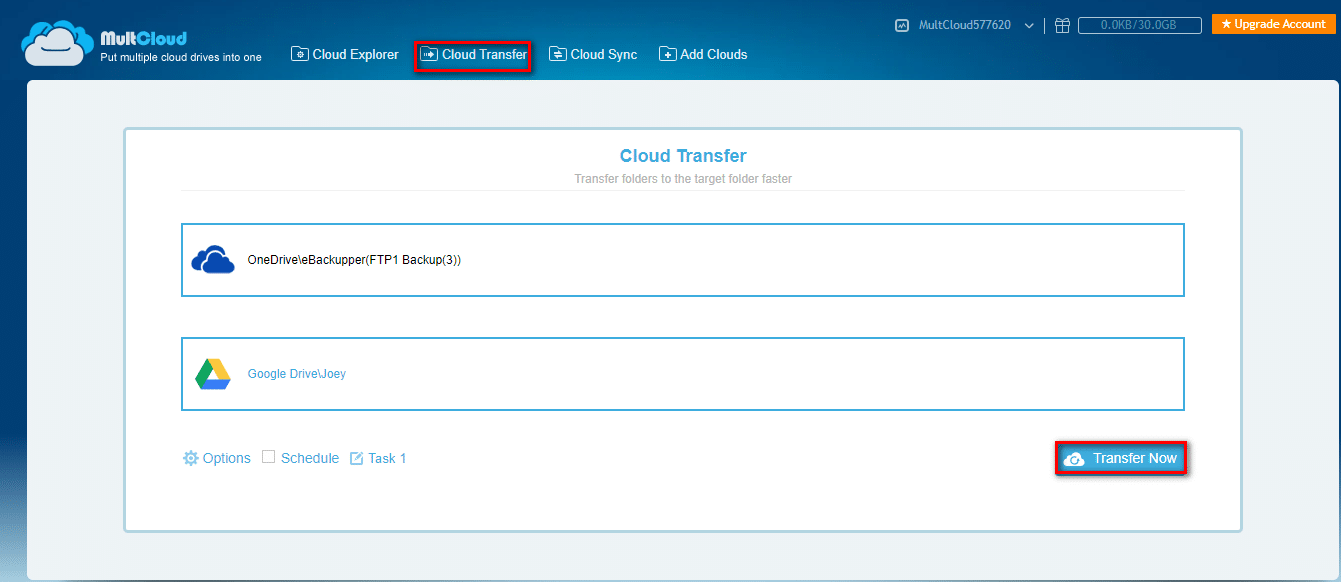
Task: Click the Upgrade Account link
Action: point(1273,23)
